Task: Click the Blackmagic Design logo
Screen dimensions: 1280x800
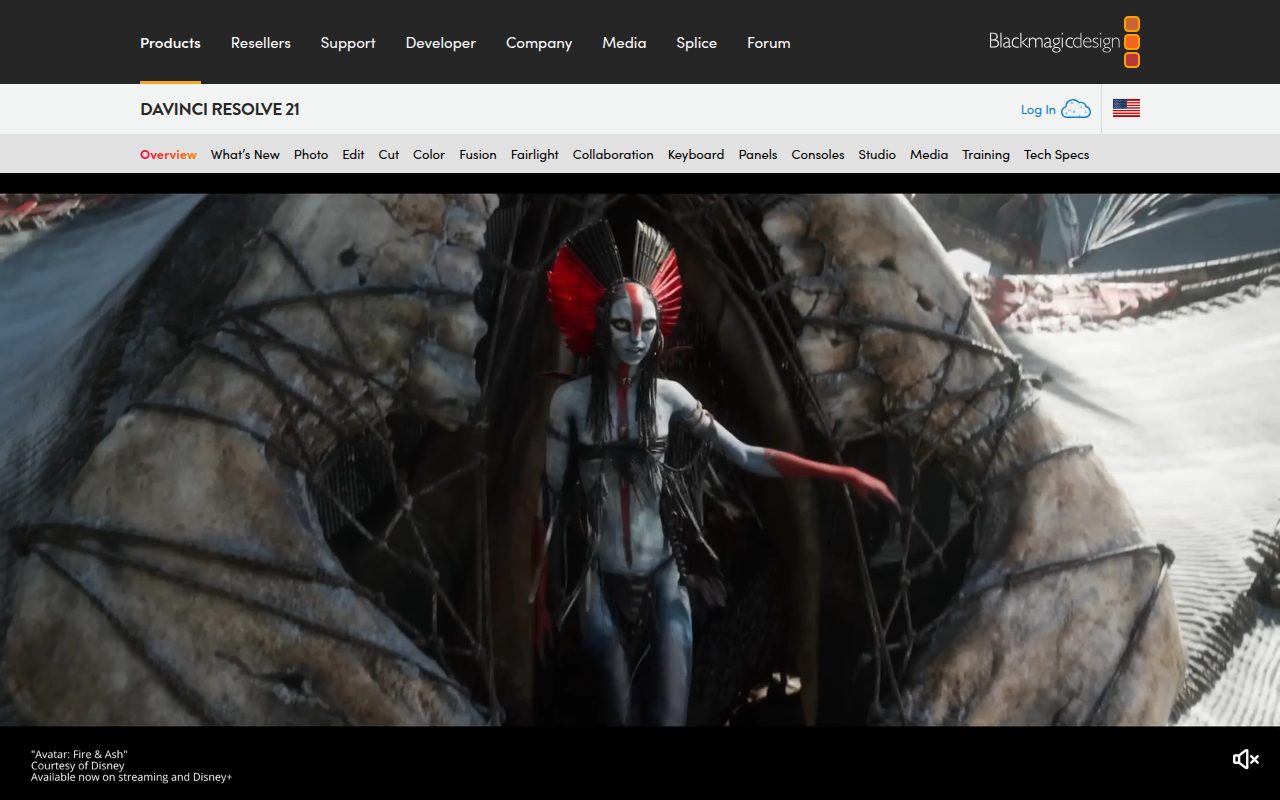Action: click(x=1064, y=42)
